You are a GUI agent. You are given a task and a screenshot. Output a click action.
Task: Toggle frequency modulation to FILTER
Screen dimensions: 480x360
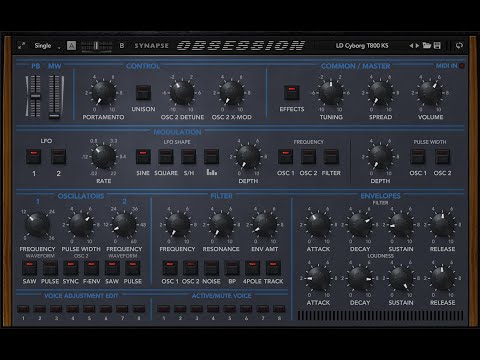click(331, 156)
